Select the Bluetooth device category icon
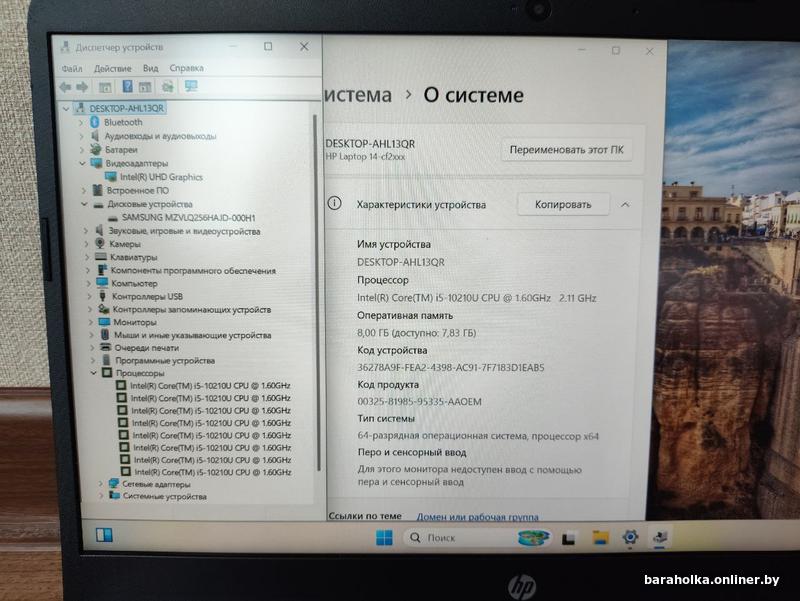Image resolution: width=800 pixels, height=601 pixels. pyautogui.click(x=94, y=122)
